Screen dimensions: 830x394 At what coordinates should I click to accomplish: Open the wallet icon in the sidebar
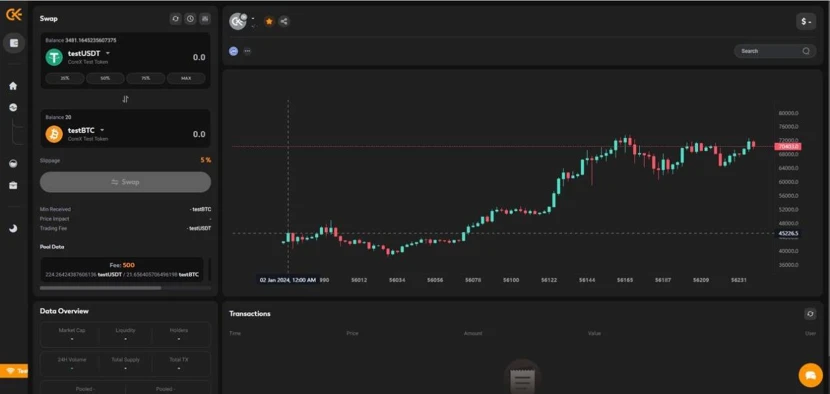14,43
